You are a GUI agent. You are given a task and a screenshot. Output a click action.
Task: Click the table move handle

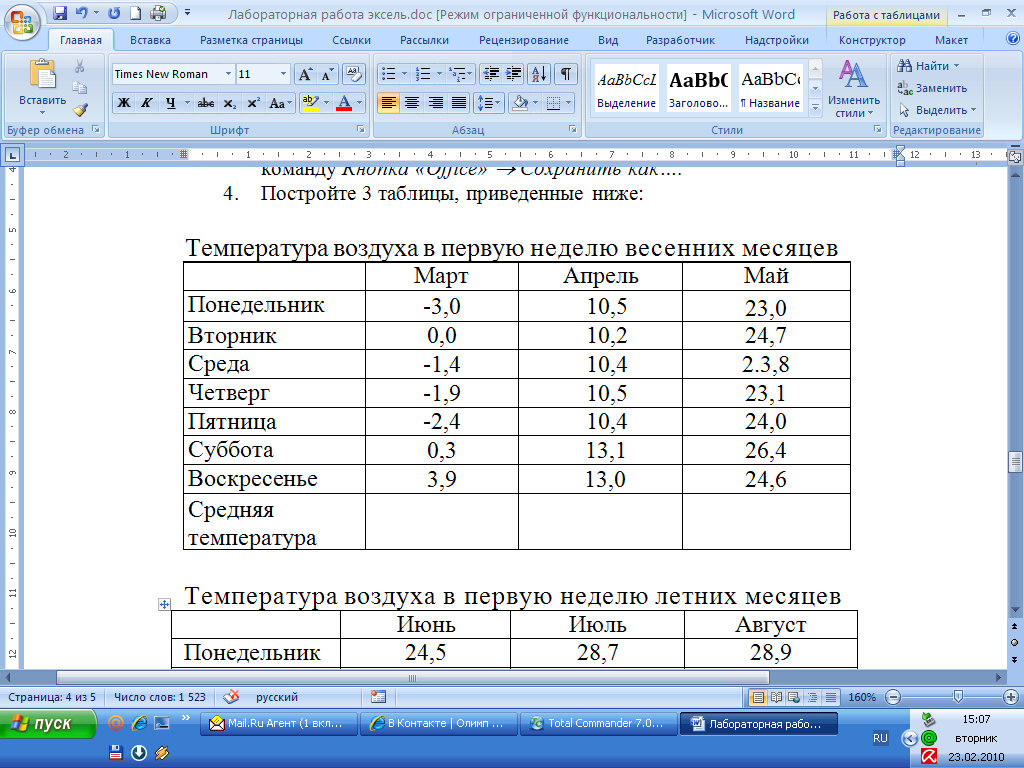tap(164, 605)
